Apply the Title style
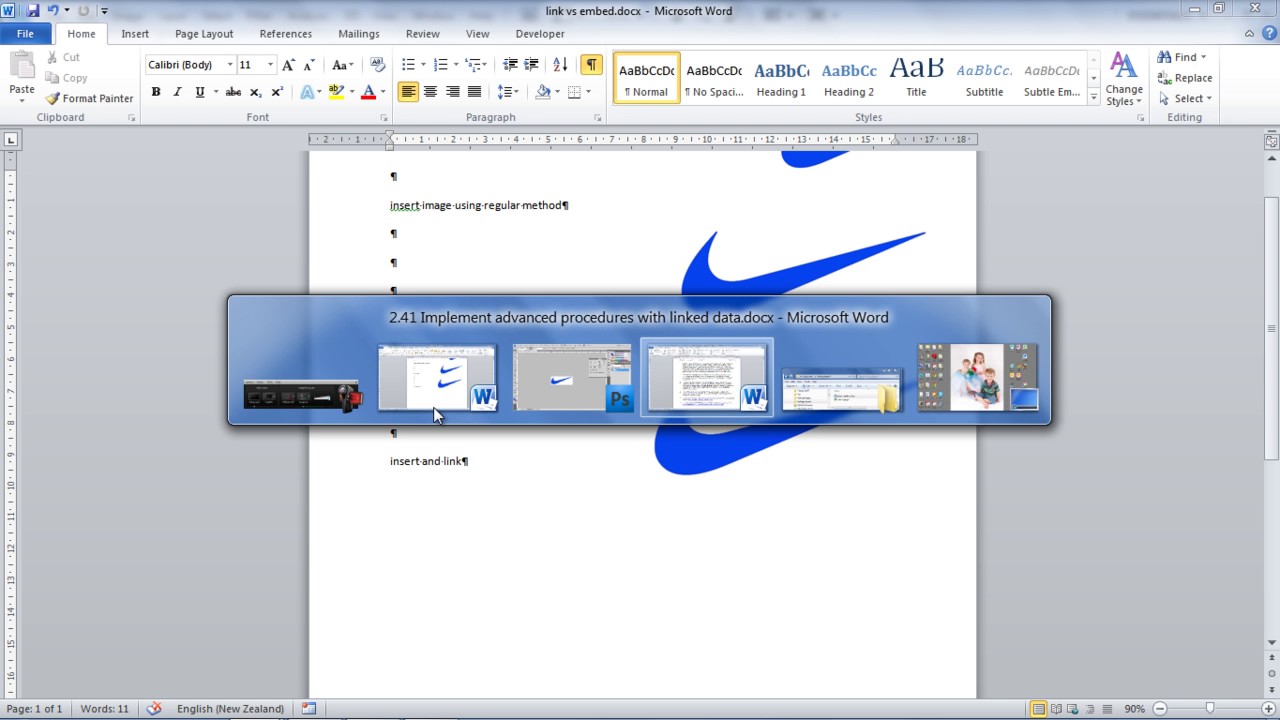This screenshot has width=1280, height=720. pos(916,79)
